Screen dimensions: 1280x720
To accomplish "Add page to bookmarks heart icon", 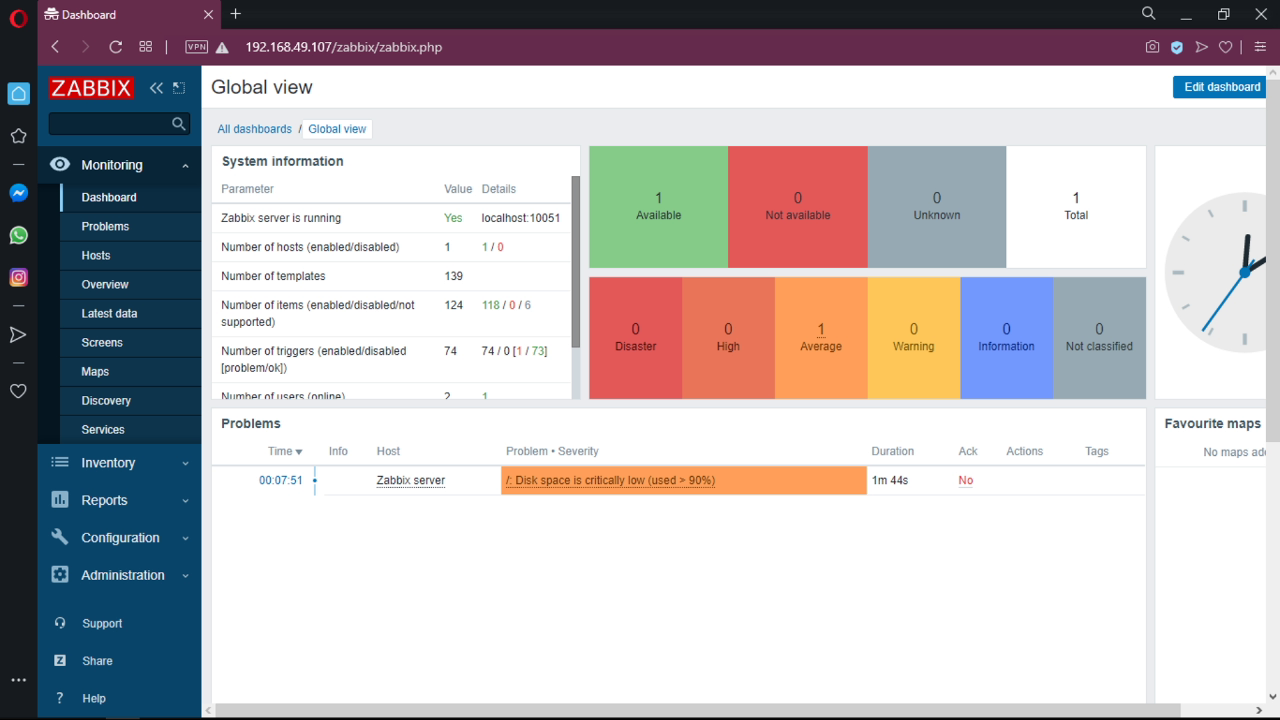I will point(1227,47).
